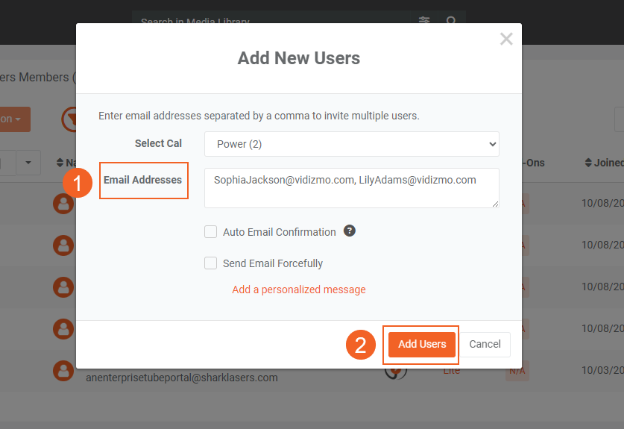
Task: Check the Send Email Forcefully option
Action: coord(211,263)
